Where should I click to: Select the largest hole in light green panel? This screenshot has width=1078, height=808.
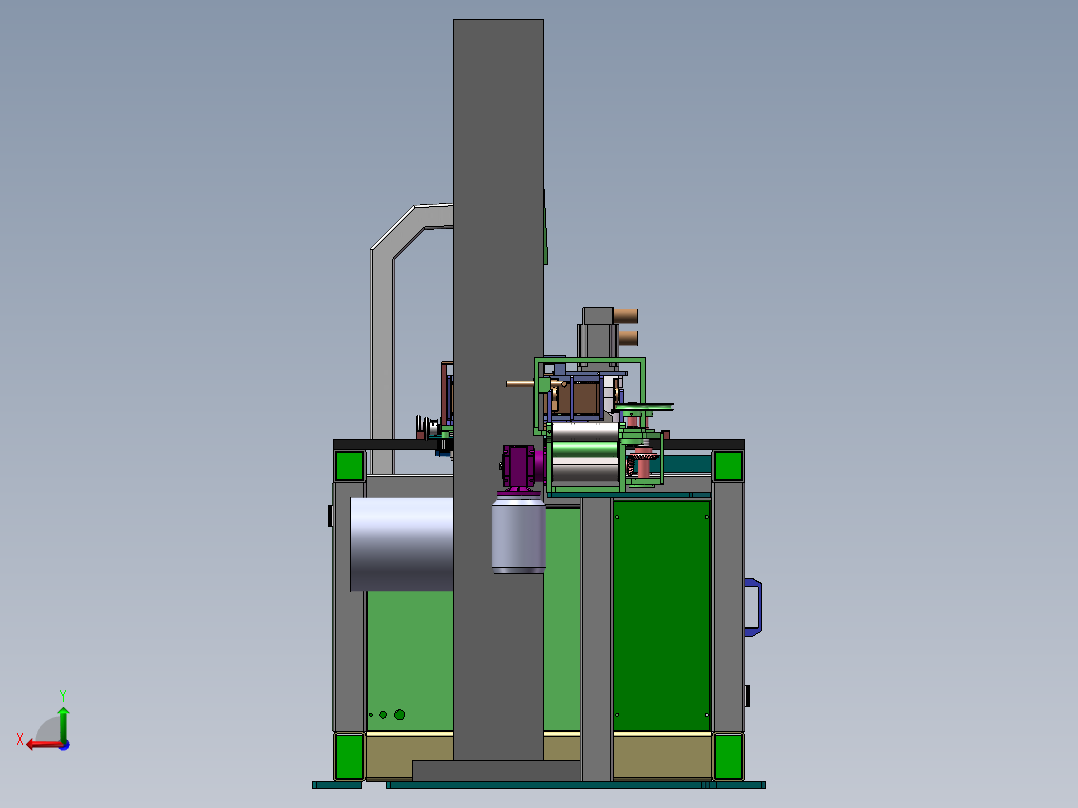coord(399,714)
